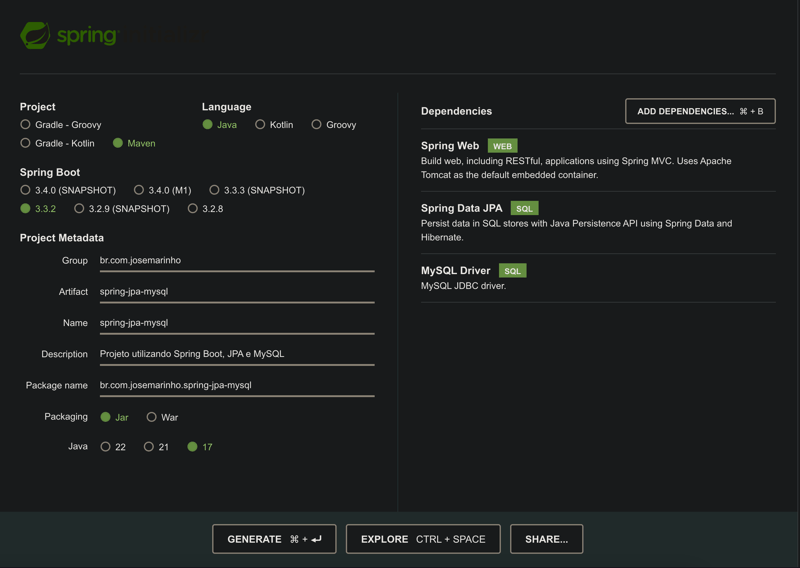Viewport: 800px width, 568px height.
Task: Choose Maven as project type
Action: (134, 143)
